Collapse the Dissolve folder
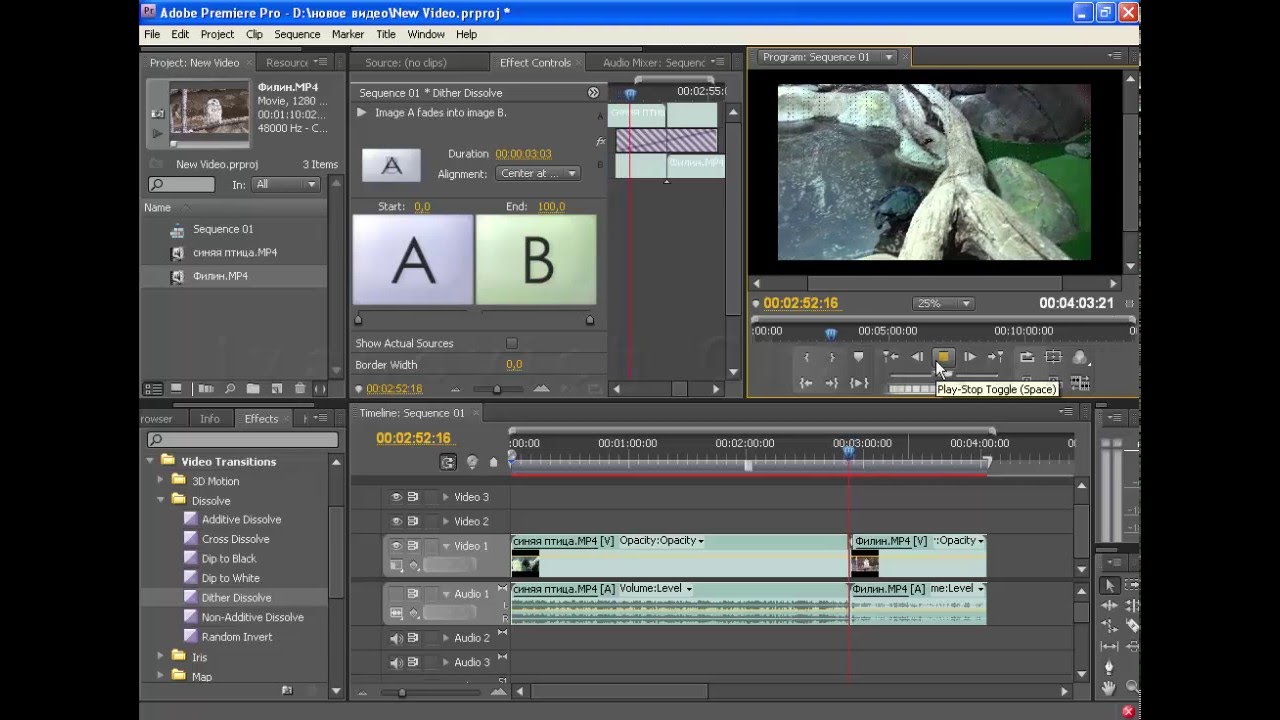The height and width of the screenshot is (720, 1280). (x=160, y=500)
